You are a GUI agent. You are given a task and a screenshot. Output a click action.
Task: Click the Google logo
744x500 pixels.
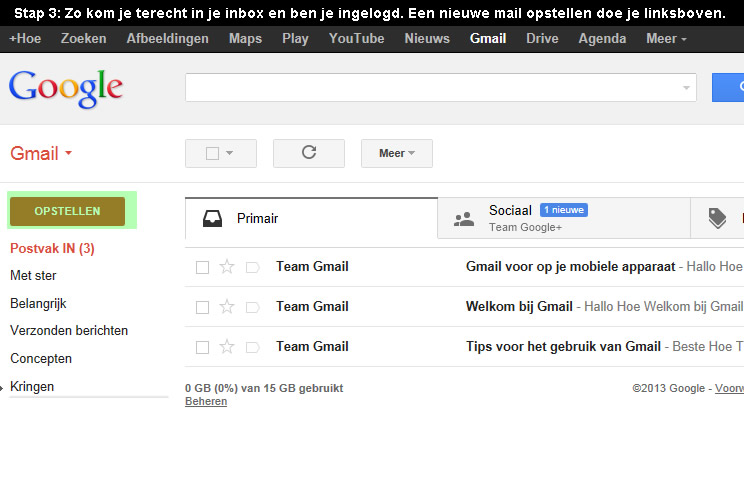[x=65, y=89]
